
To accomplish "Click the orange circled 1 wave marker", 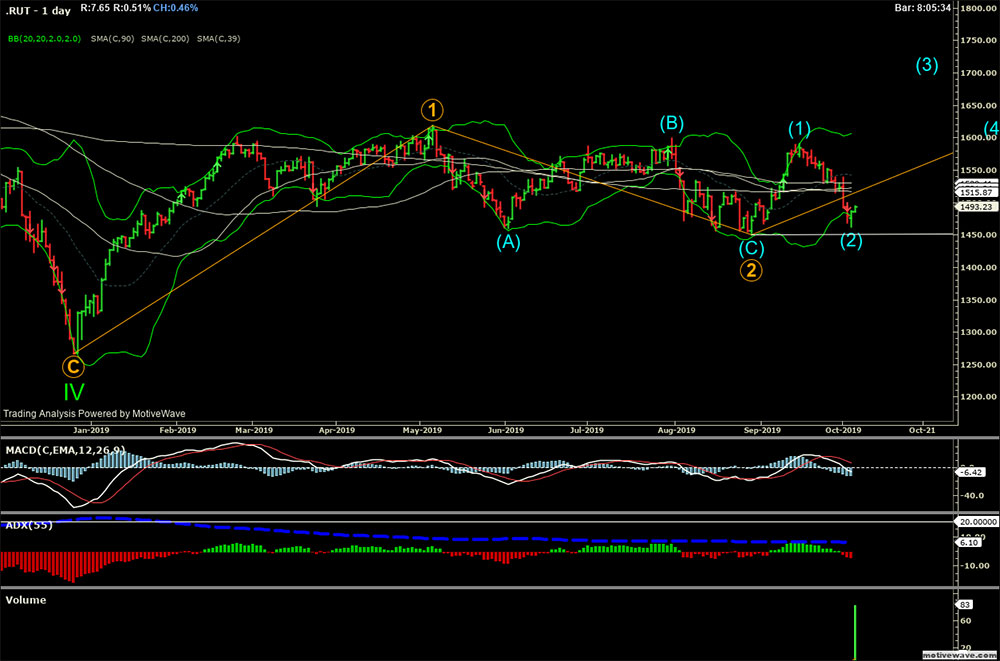I will (431, 109).
